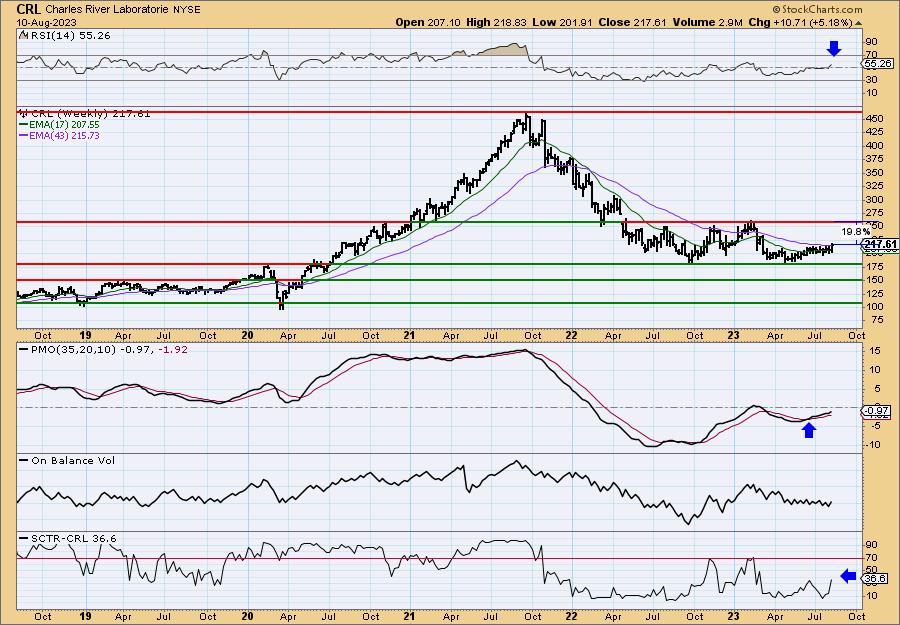Click the RSI 55.26 value tag on right axis

pos(876,64)
